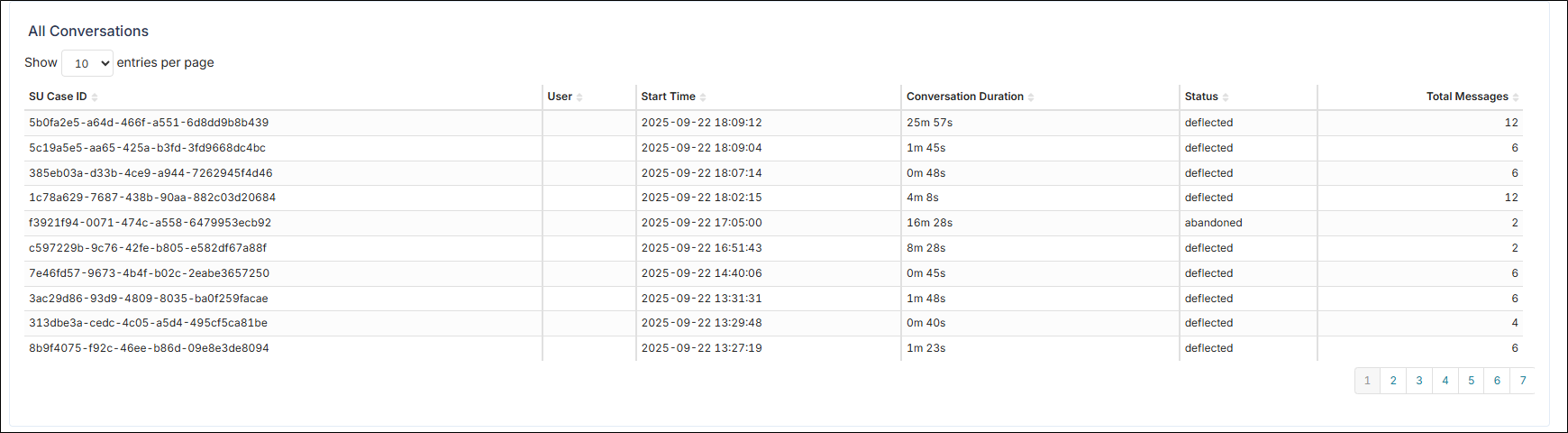Select row with case 8b9f4075
The image size is (1568, 433).
click(149, 348)
